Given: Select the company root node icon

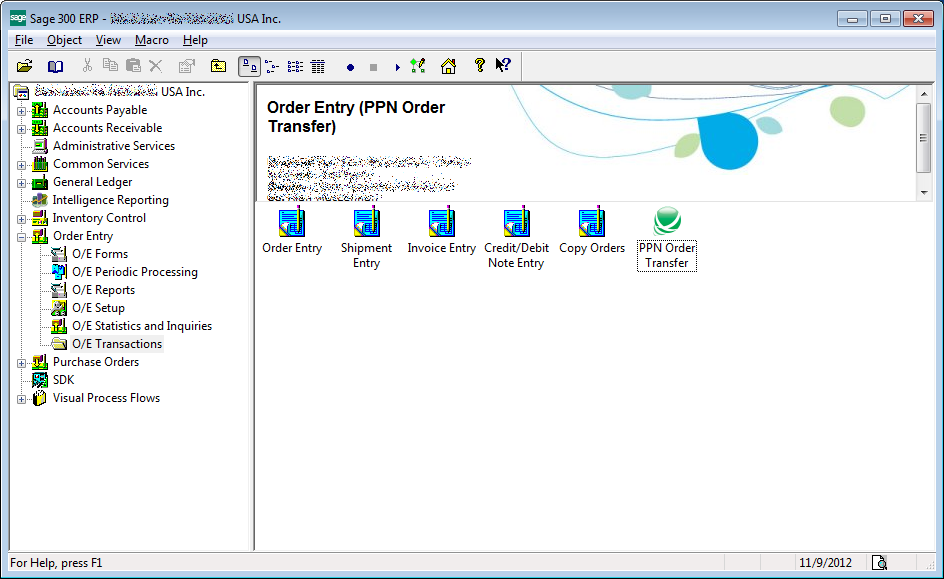Looking at the screenshot, I should 22,92.
